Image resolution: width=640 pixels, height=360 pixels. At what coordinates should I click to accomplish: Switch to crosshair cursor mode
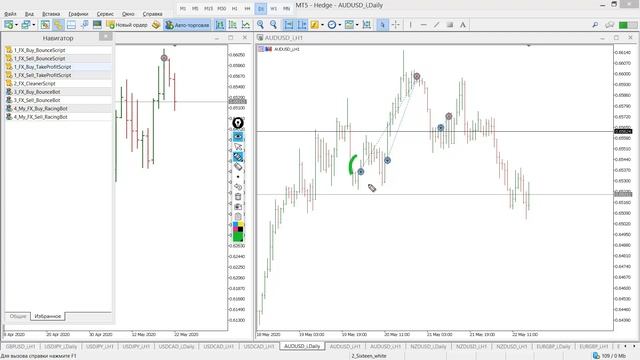[396, 25]
